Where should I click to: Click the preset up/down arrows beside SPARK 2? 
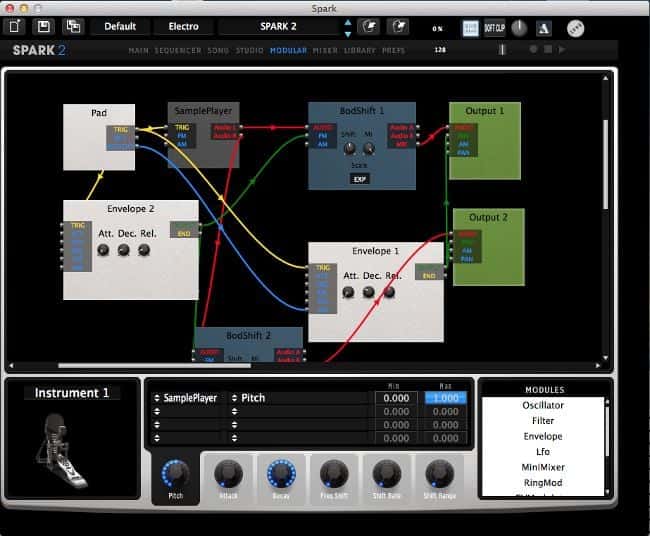pos(347,27)
